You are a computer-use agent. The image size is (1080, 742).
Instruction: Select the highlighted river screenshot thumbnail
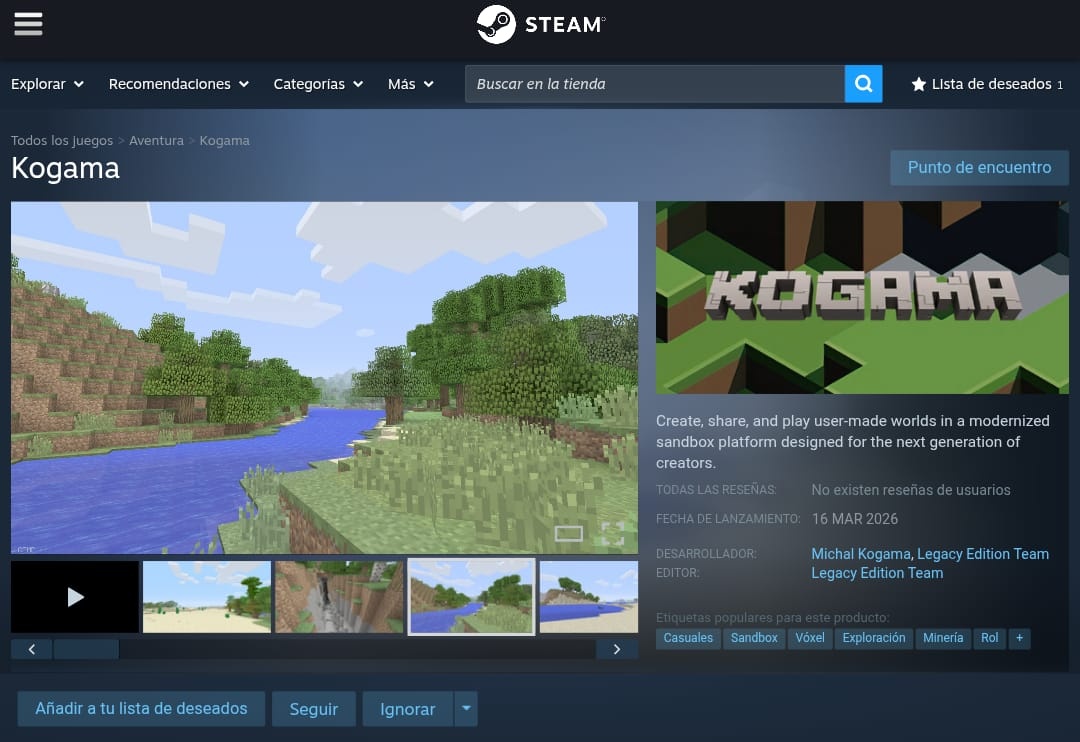tap(472, 597)
